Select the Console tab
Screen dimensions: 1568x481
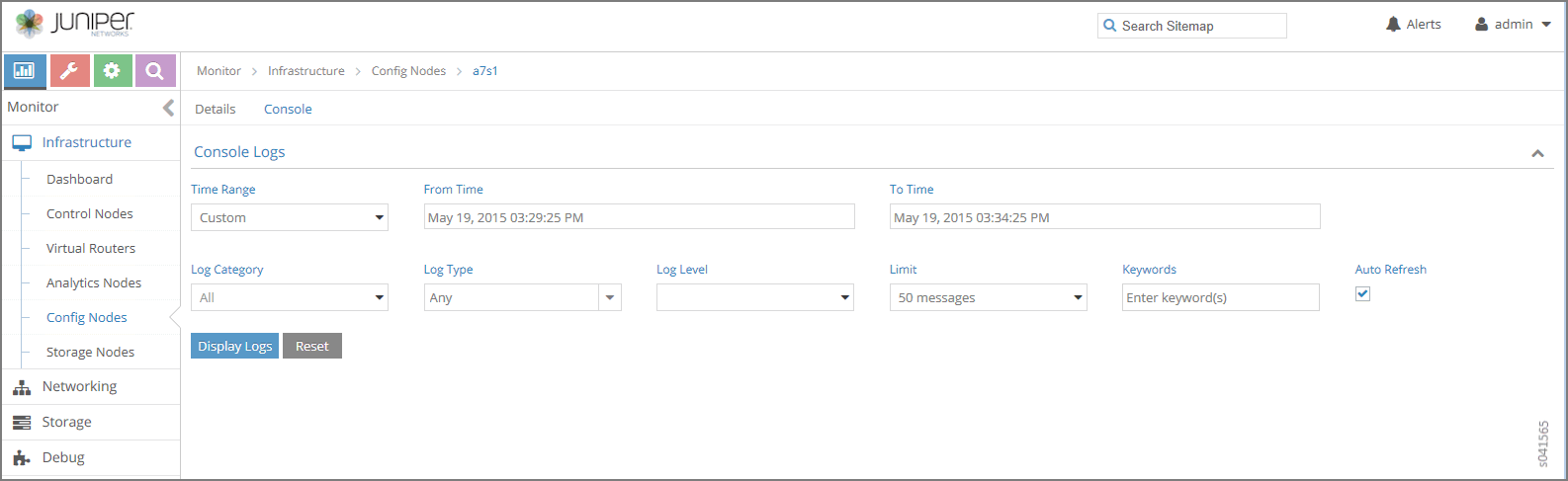[288, 110]
